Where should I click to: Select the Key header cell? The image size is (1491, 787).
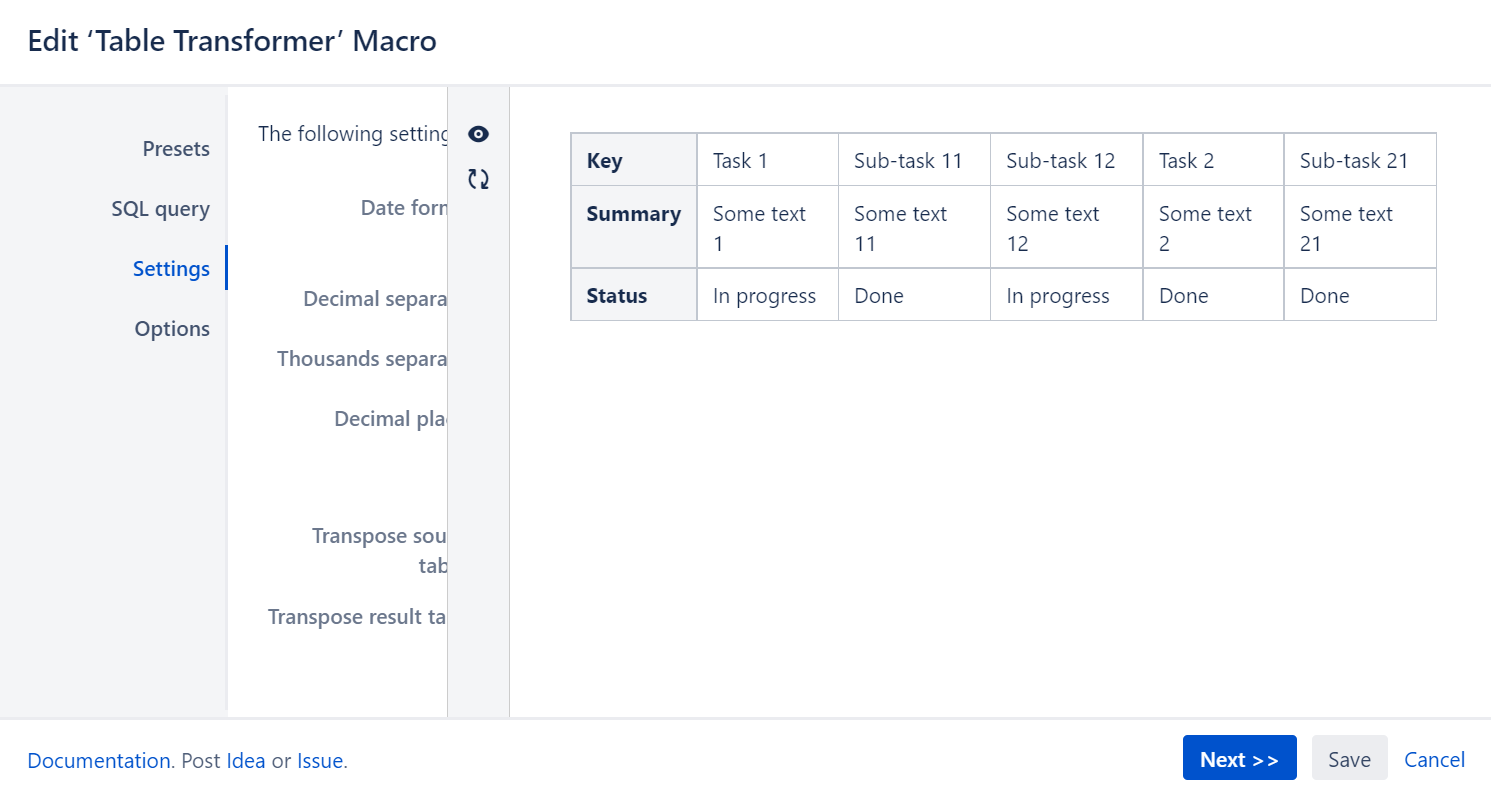click(634, 160)
